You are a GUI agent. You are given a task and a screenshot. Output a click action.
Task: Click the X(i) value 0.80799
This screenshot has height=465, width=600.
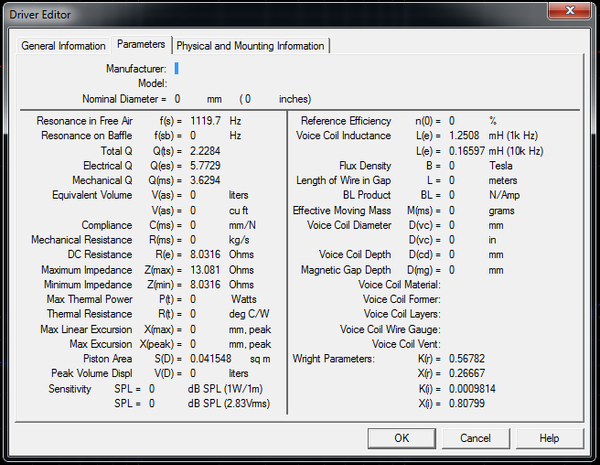coord(467,403)
